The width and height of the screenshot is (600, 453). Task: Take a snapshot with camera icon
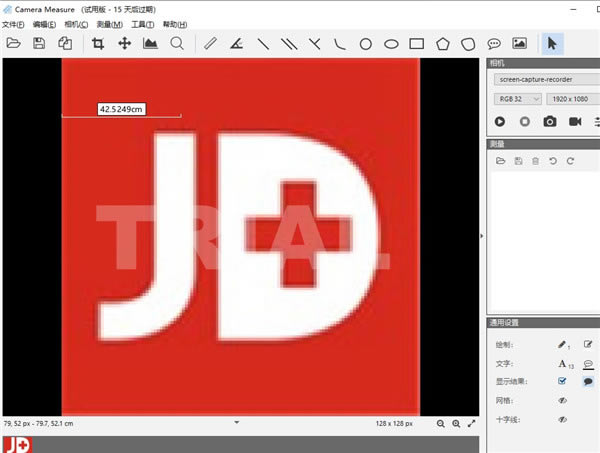549,121
